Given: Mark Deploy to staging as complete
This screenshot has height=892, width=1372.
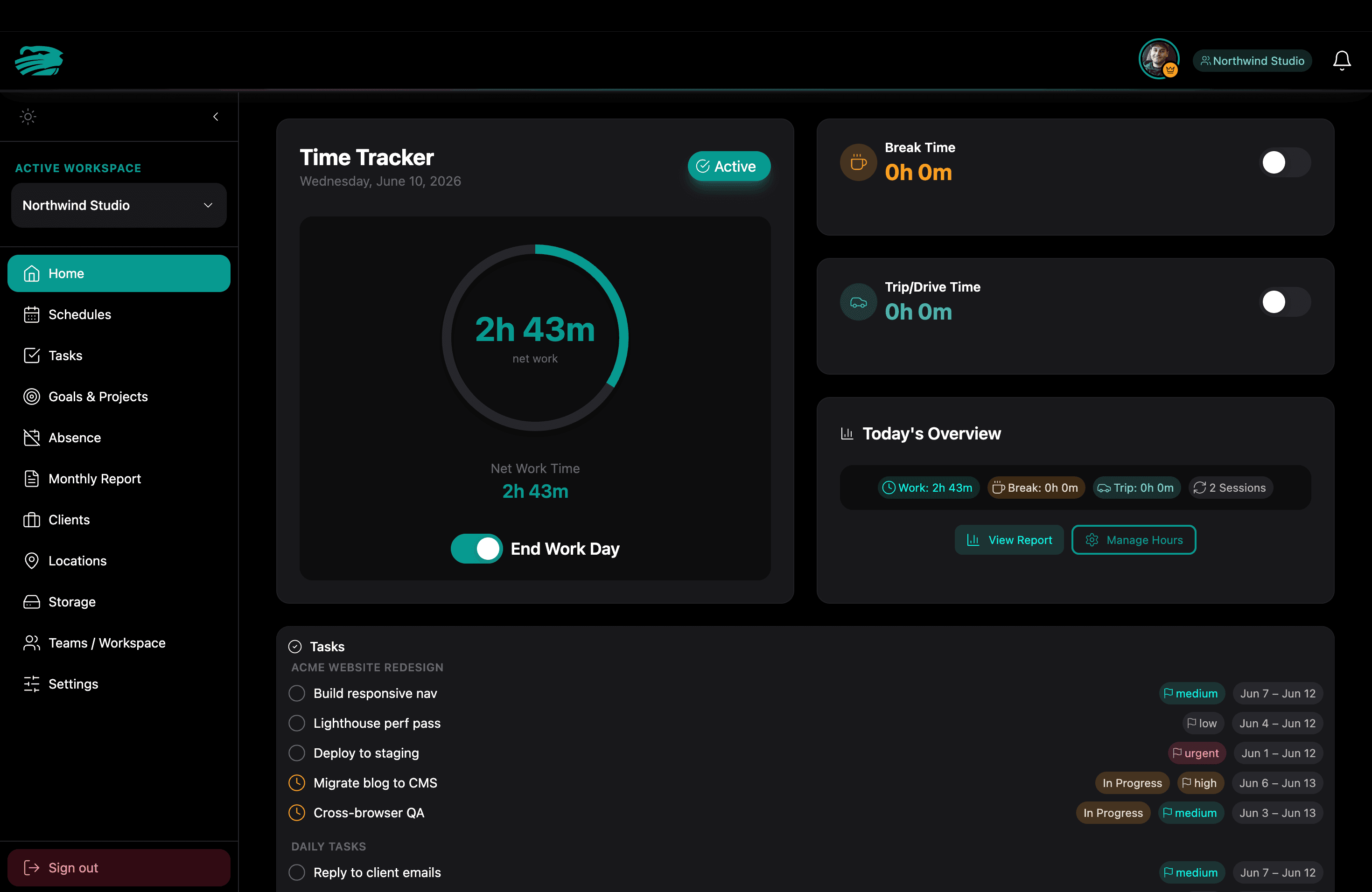Looking at the screenshot, I should click(297, 753).
